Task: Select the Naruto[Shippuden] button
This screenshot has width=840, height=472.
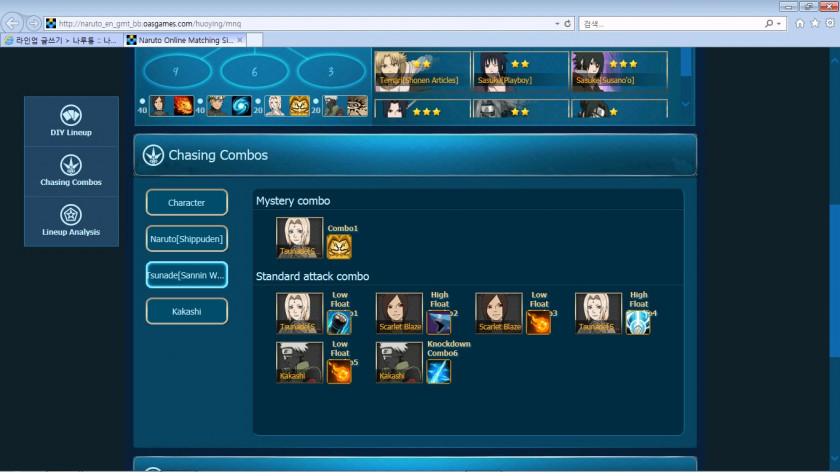Action: pyautogui.click(x=187, y=238)
